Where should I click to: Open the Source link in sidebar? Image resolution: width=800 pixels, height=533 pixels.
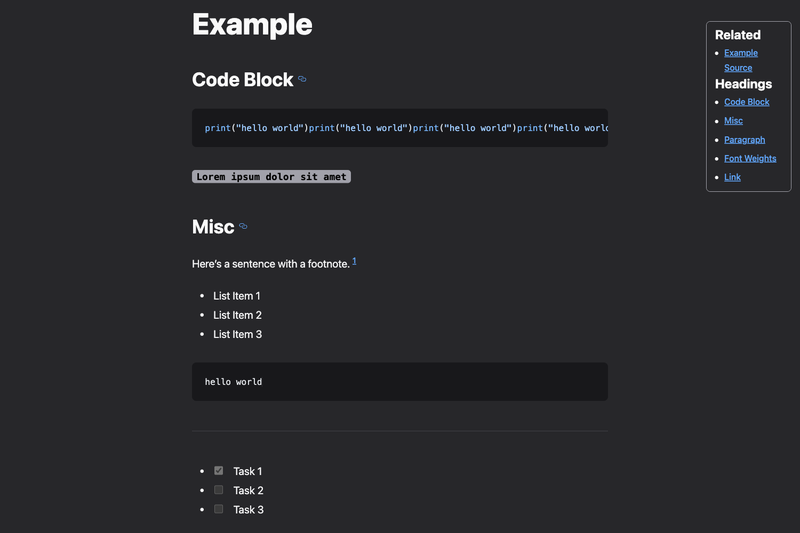738,68
